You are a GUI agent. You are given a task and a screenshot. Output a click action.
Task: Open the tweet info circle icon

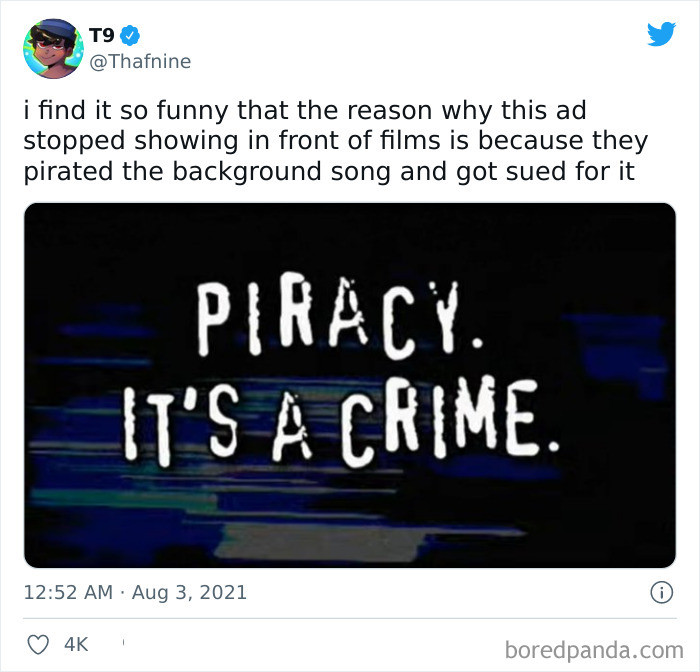click(661, 593)
